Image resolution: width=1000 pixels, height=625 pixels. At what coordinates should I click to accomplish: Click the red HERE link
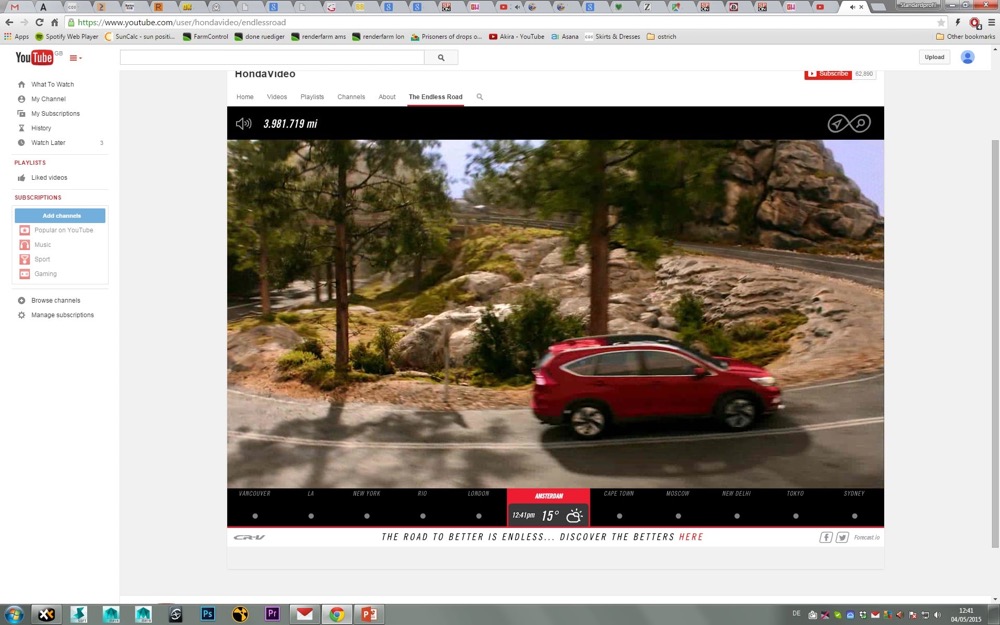(691, 537)
